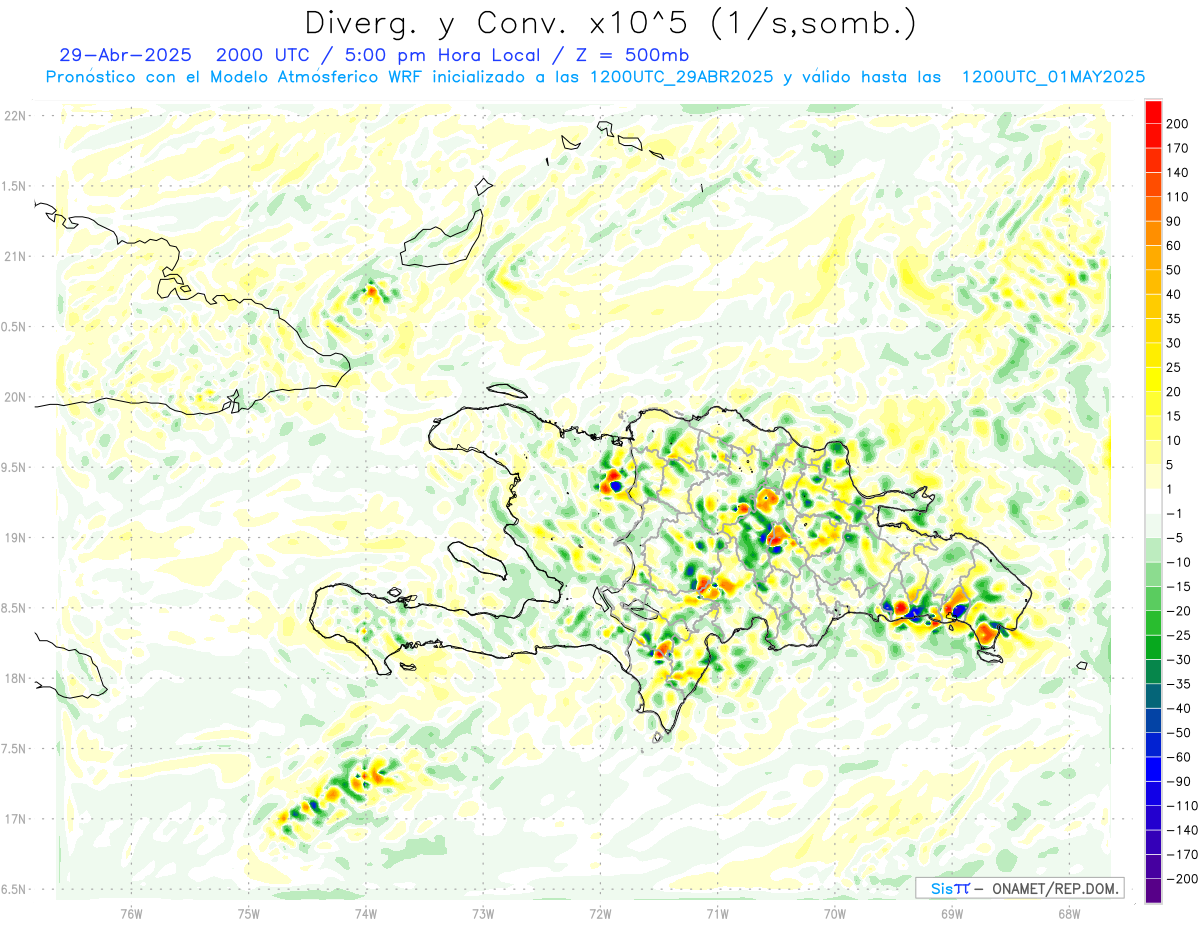Screen dimensions: 1200x927
Task: Click the color scale value "-15"
Action: pos(1180,586)
